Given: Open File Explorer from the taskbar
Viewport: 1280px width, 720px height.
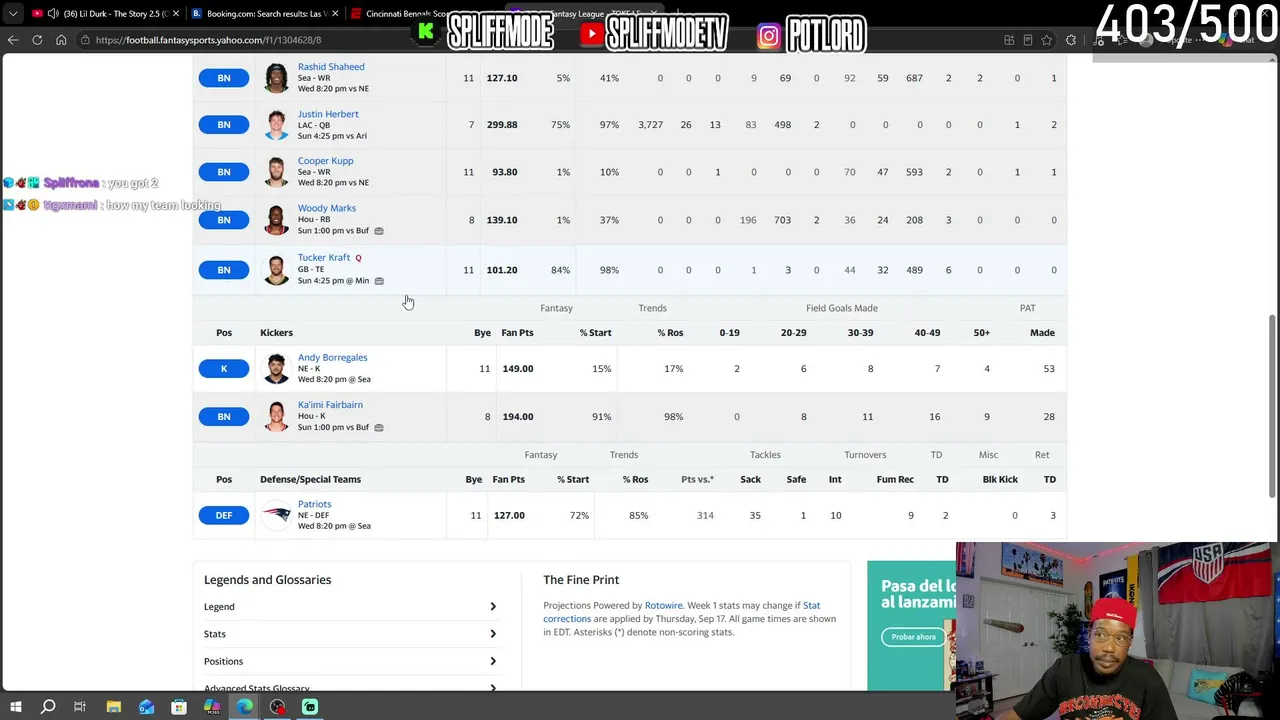Looking at the screenshot, I should click(114, 707).
